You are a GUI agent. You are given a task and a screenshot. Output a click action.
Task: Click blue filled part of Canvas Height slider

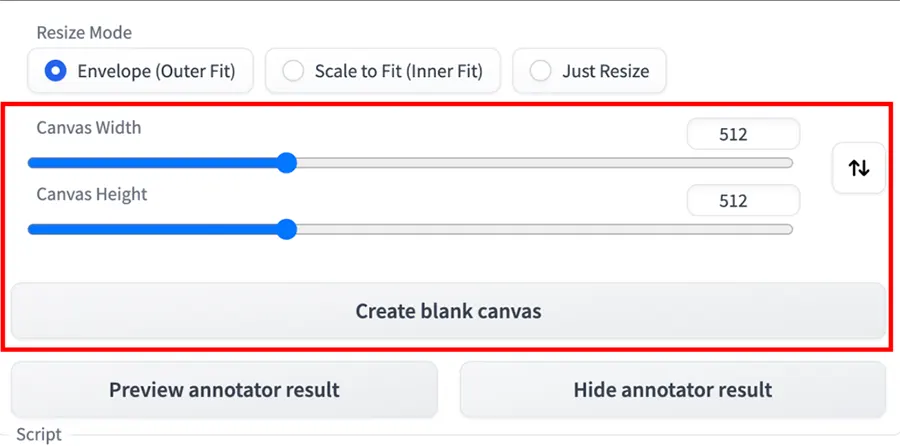pyautogui.click(x=150, y=230)
